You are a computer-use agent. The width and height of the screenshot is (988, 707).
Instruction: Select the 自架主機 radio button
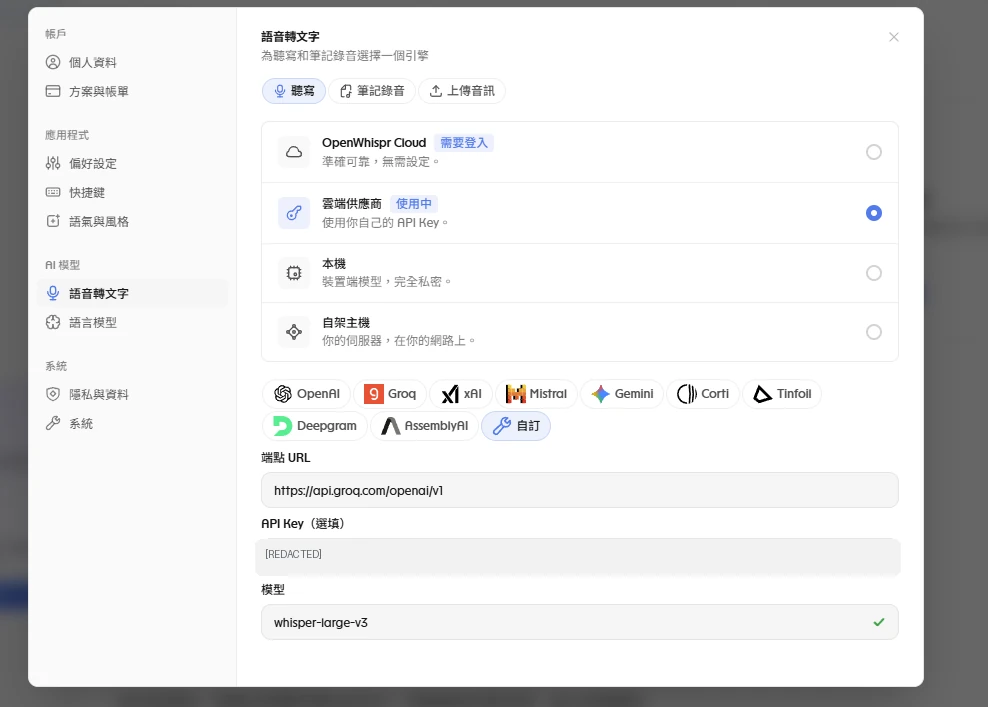[x=873, y=332]
